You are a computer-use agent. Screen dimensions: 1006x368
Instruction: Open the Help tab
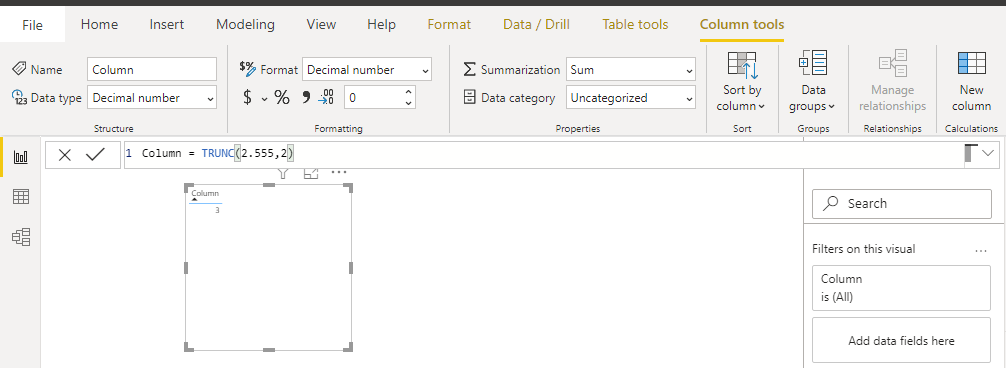(x=381, y=24)
